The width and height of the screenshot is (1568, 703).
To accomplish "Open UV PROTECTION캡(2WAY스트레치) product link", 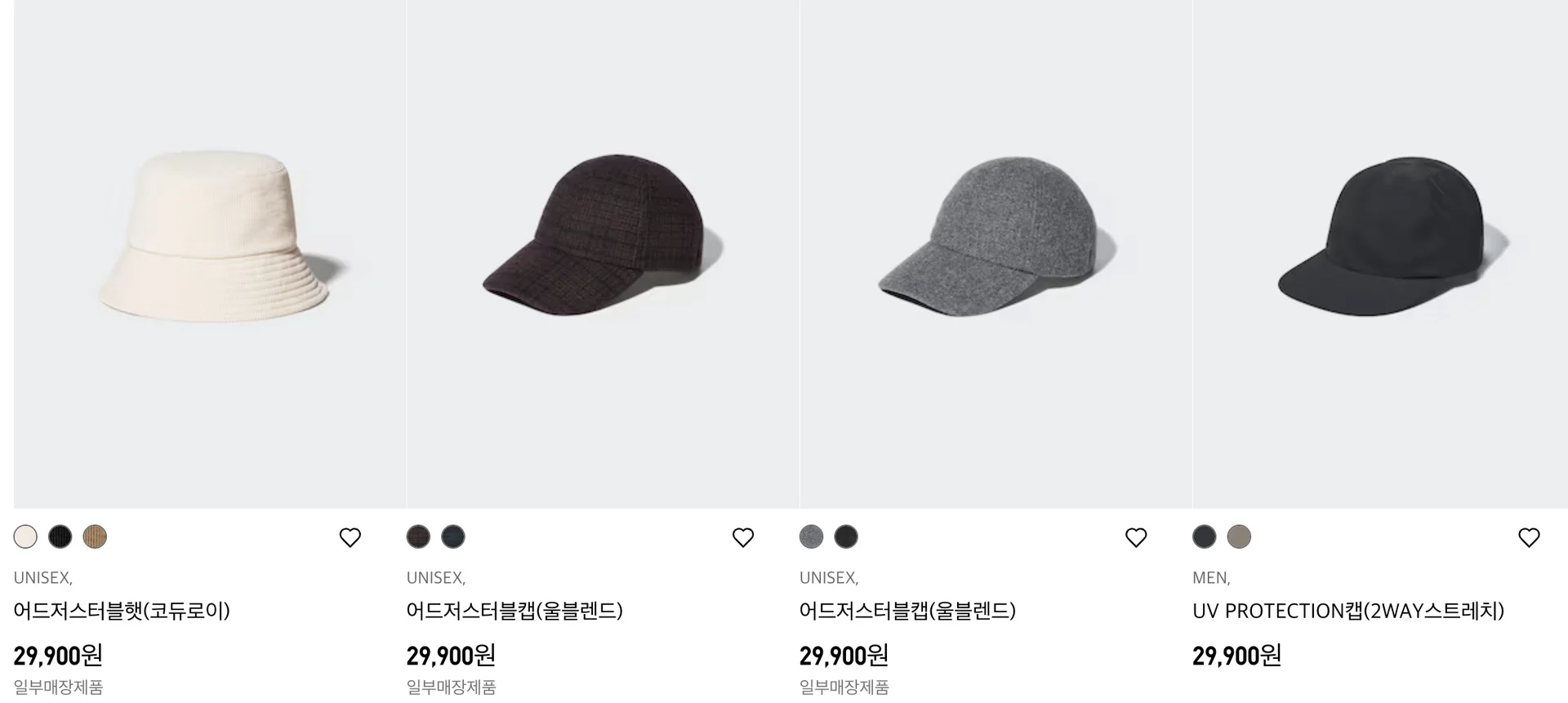I will (1348, 611).
